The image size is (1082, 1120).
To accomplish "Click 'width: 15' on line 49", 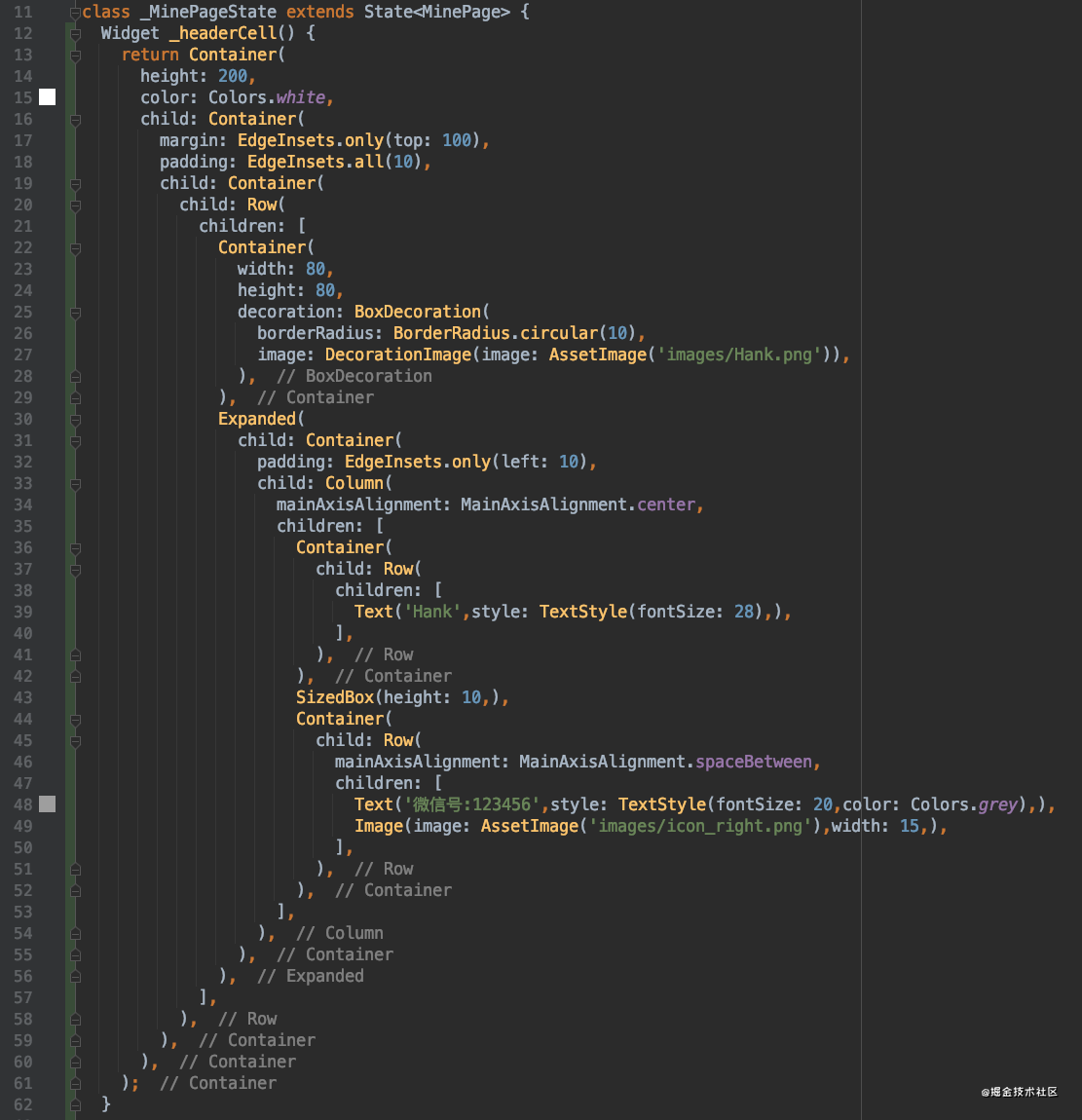I will 875,827.
